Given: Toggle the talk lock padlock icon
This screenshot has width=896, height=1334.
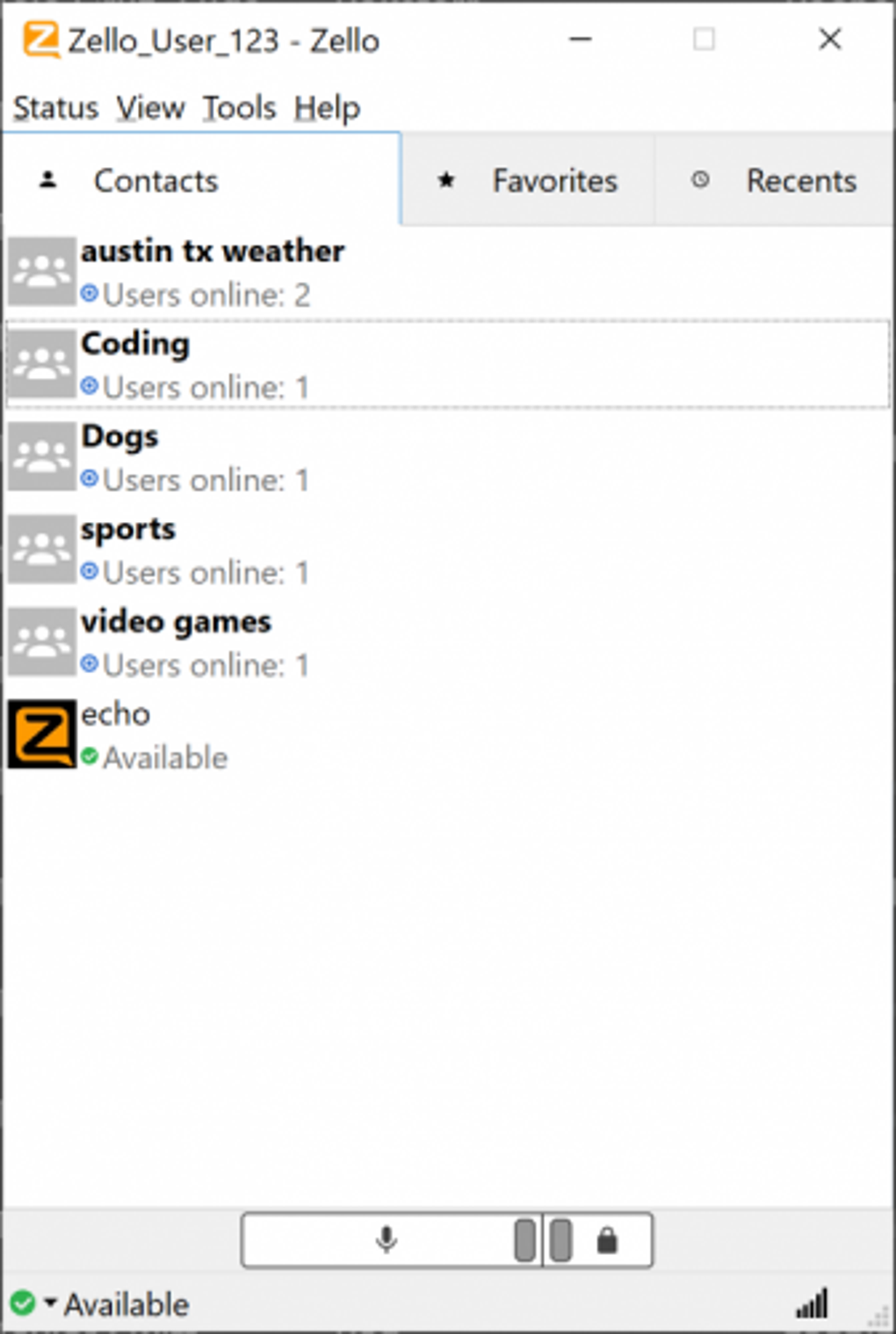Looking at the screenshot, I should (x=607, y=1240).
